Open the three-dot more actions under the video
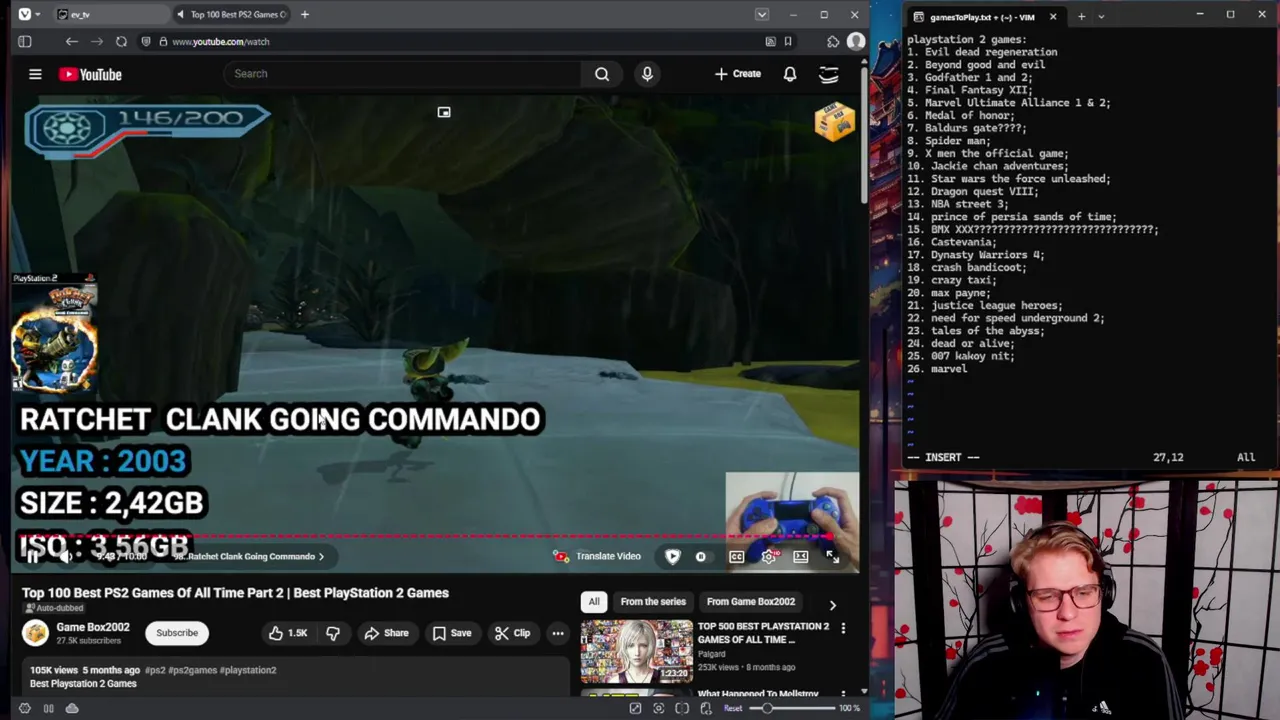The image size is (1280, 720). [x=558, y=633]
